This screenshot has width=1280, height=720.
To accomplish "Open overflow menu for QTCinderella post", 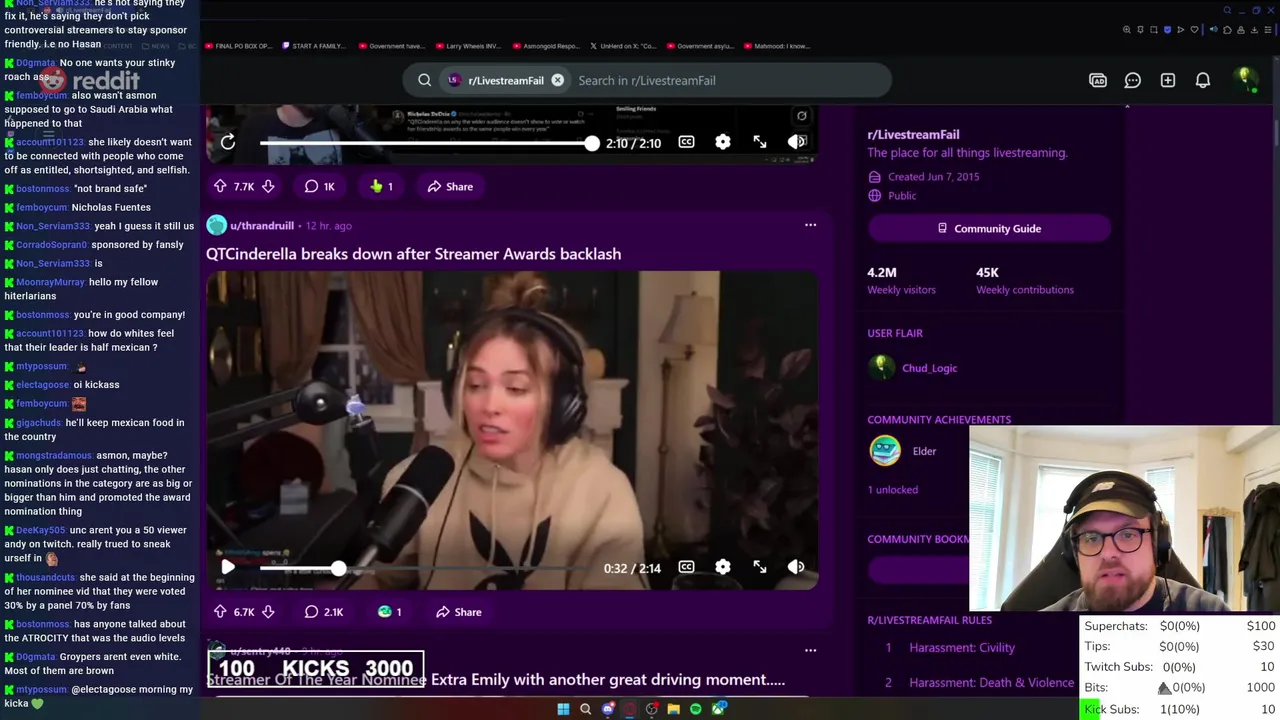I will [x=810, y=225].
